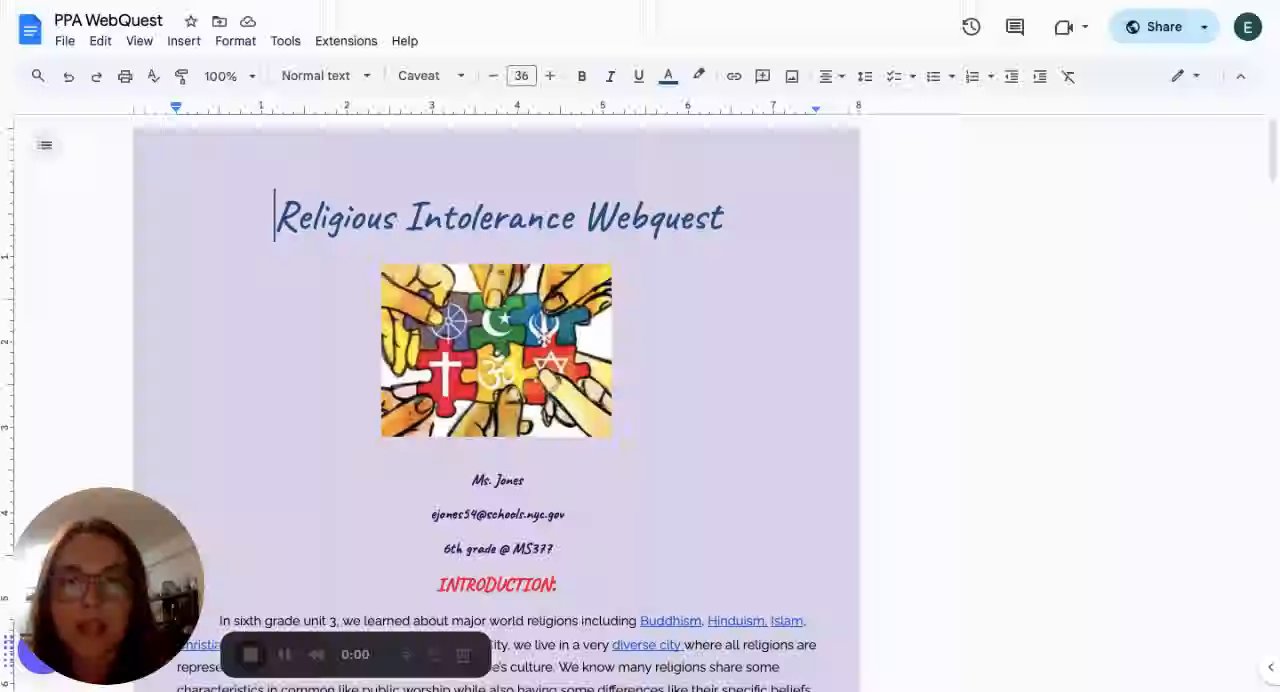Select the puzzle religions image
The height and width of the screenshot is (692, 1280).
(x=496, y=350)
